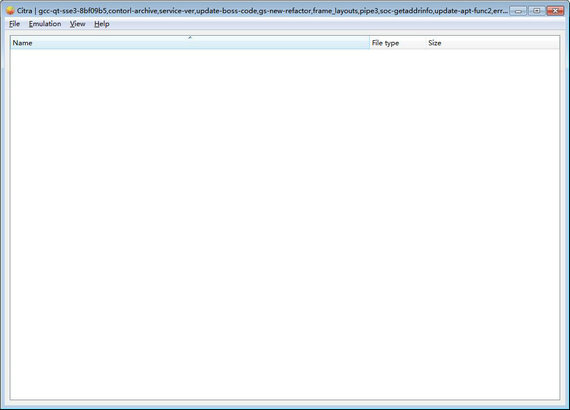Close the Citra window

(555, 11)
